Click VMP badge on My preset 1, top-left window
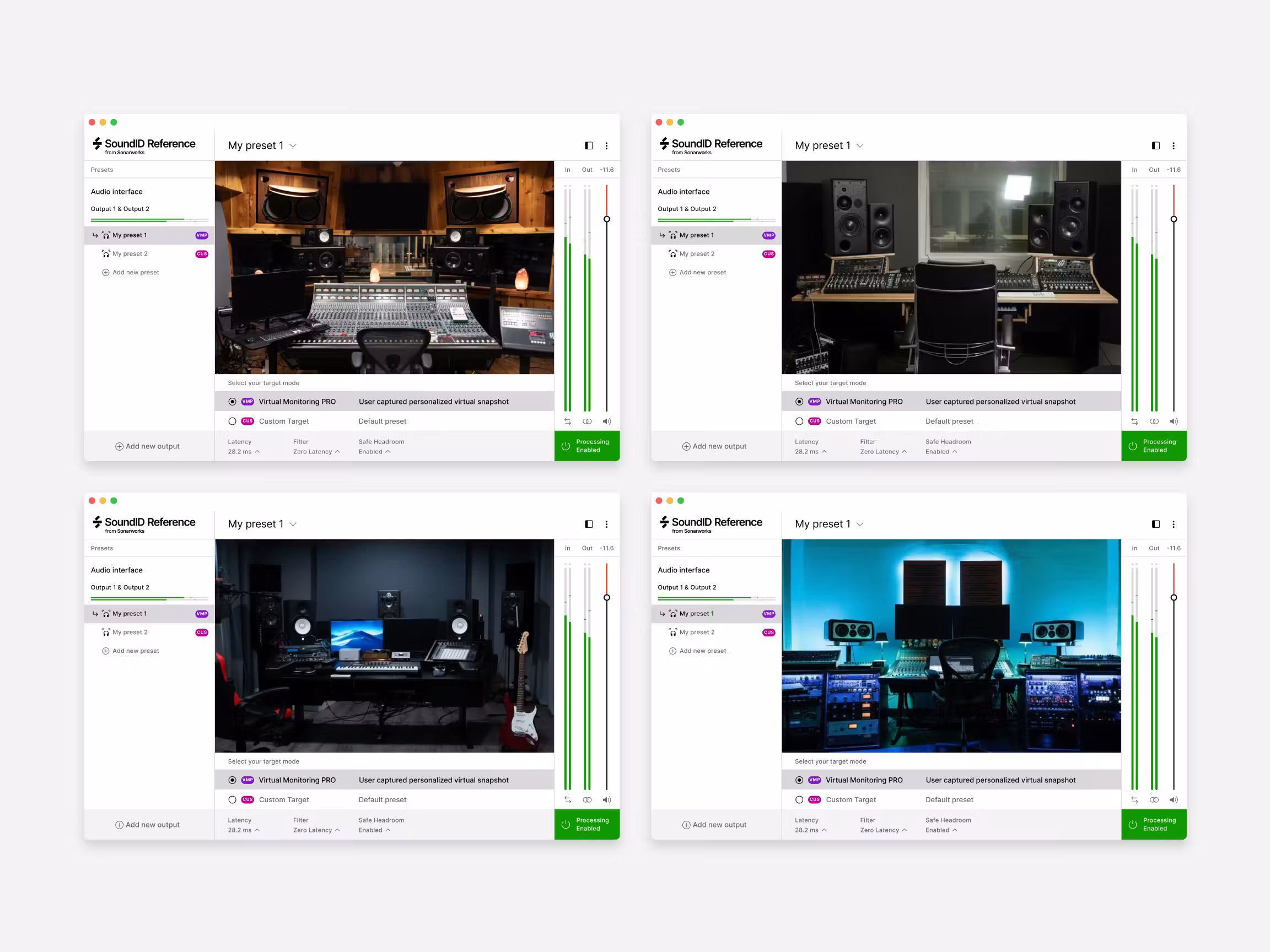 202,235
